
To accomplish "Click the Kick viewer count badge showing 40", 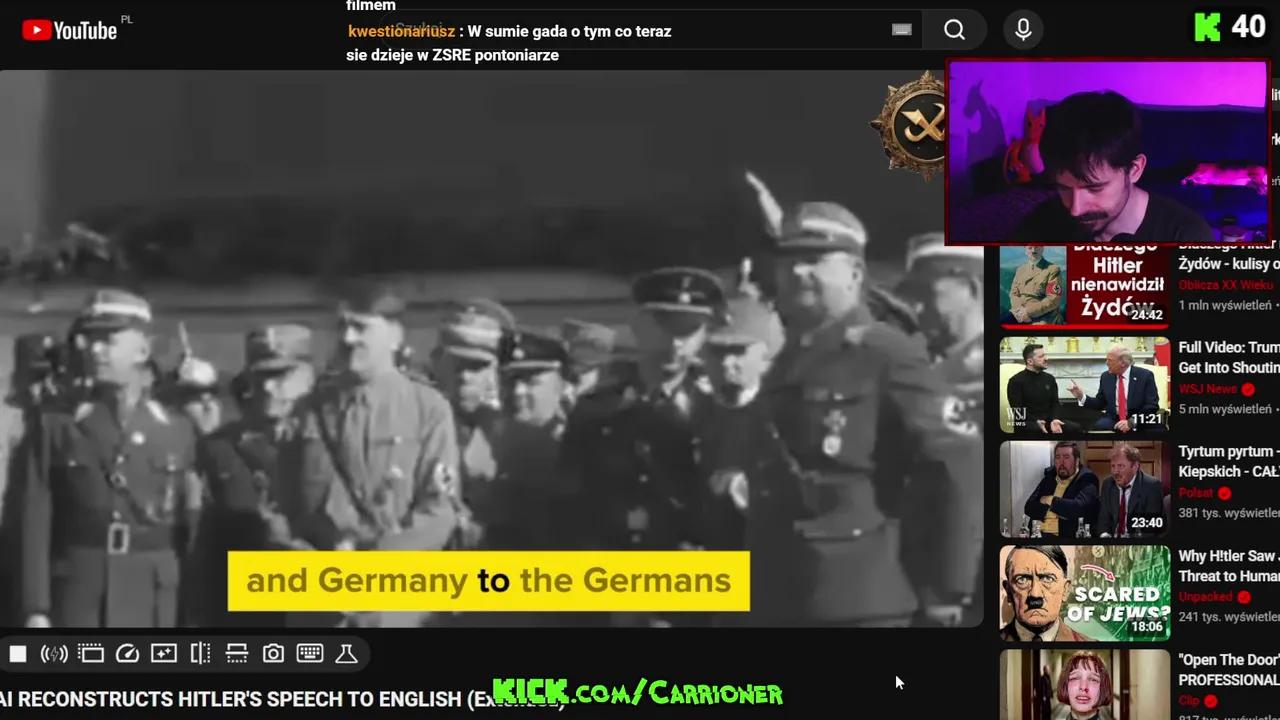I will coord(1228,27).
